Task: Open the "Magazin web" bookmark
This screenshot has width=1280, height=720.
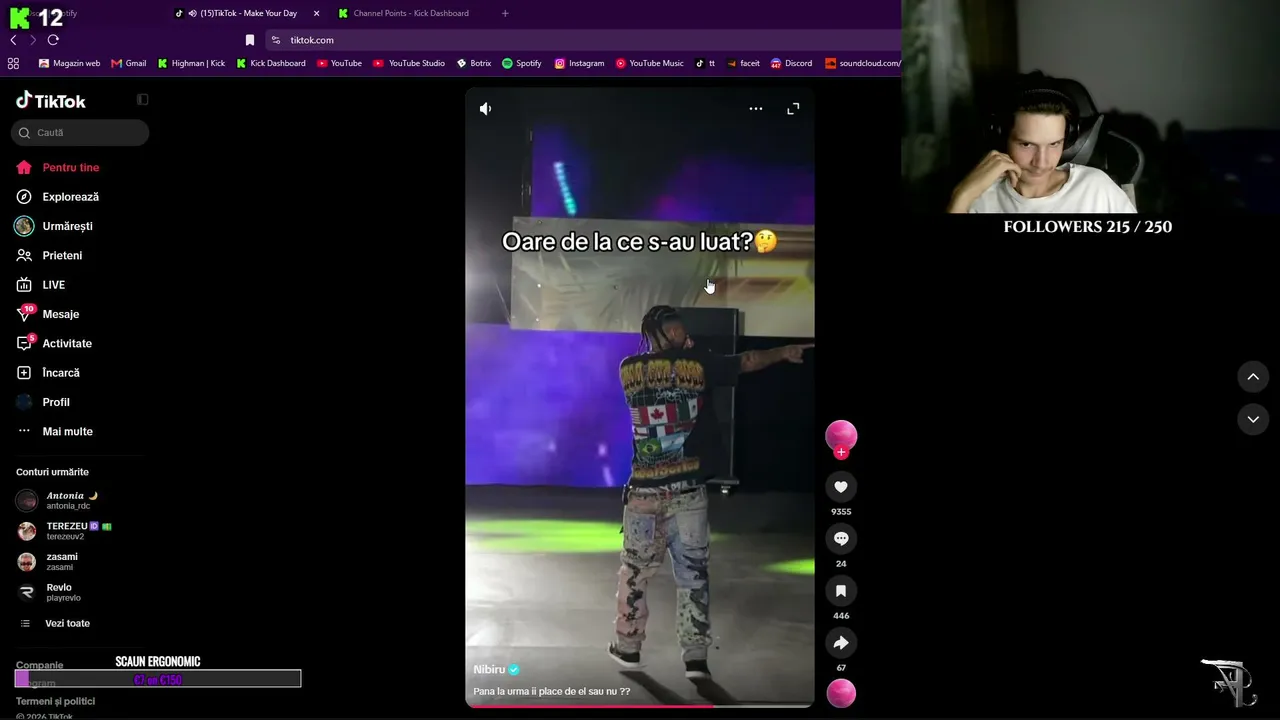Action: (x=69, y=63)
